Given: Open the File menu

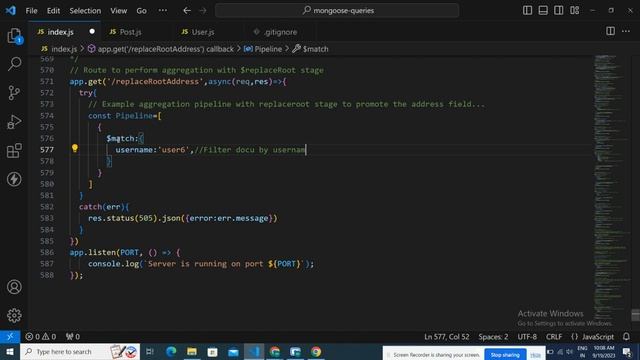Looking at the screenshot, I should pyautogui.click(x=31, y=11).
